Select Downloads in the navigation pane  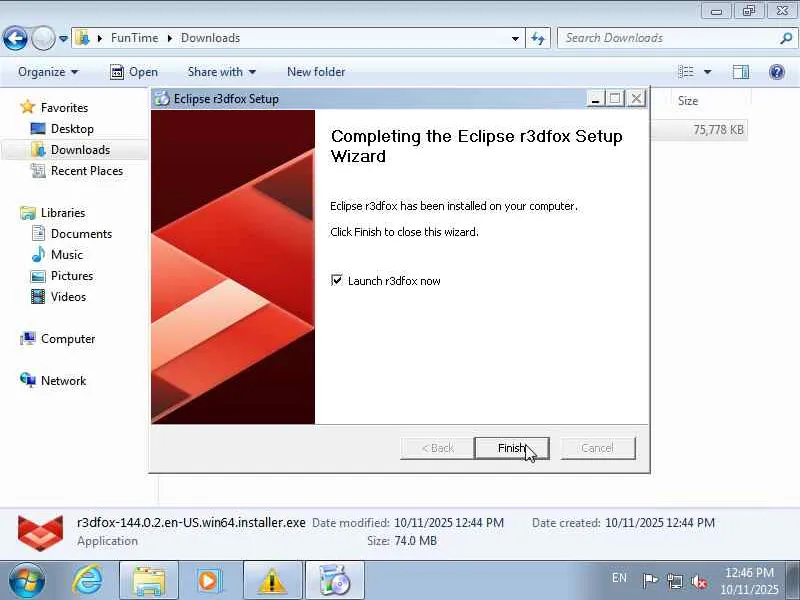point(80,149)
